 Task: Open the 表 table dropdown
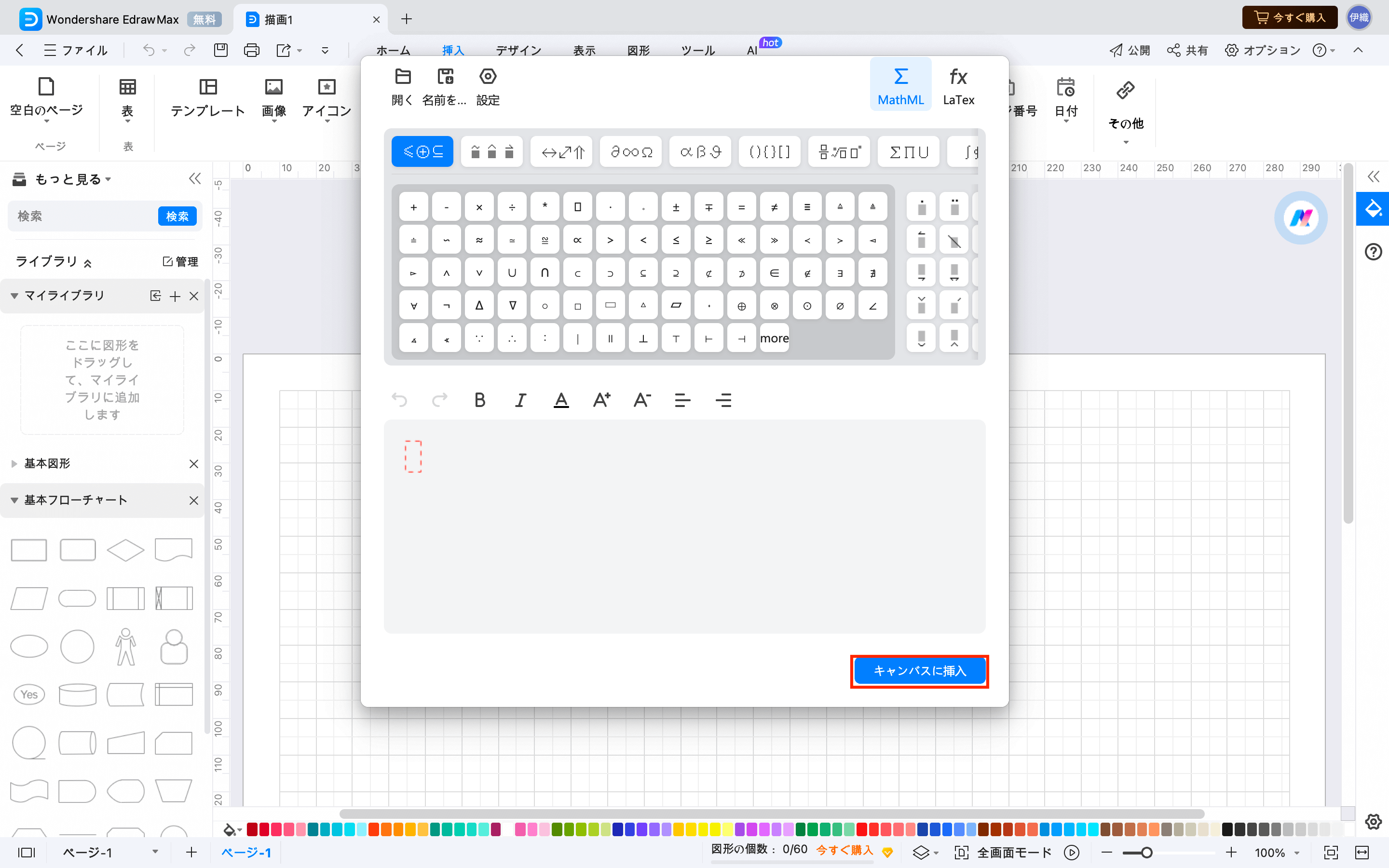tap(127, 99)
